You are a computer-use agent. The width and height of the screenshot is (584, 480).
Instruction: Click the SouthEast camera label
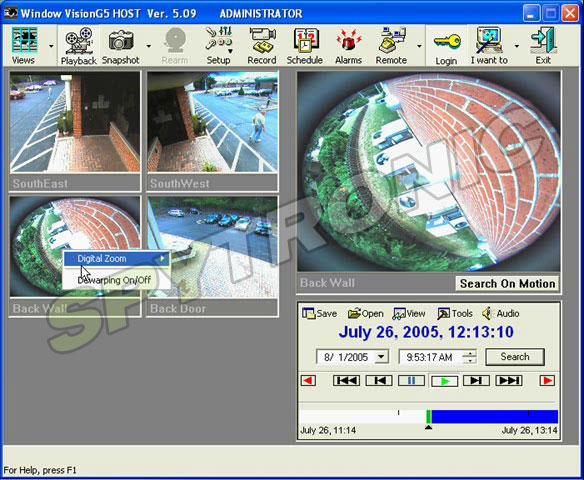40,183
